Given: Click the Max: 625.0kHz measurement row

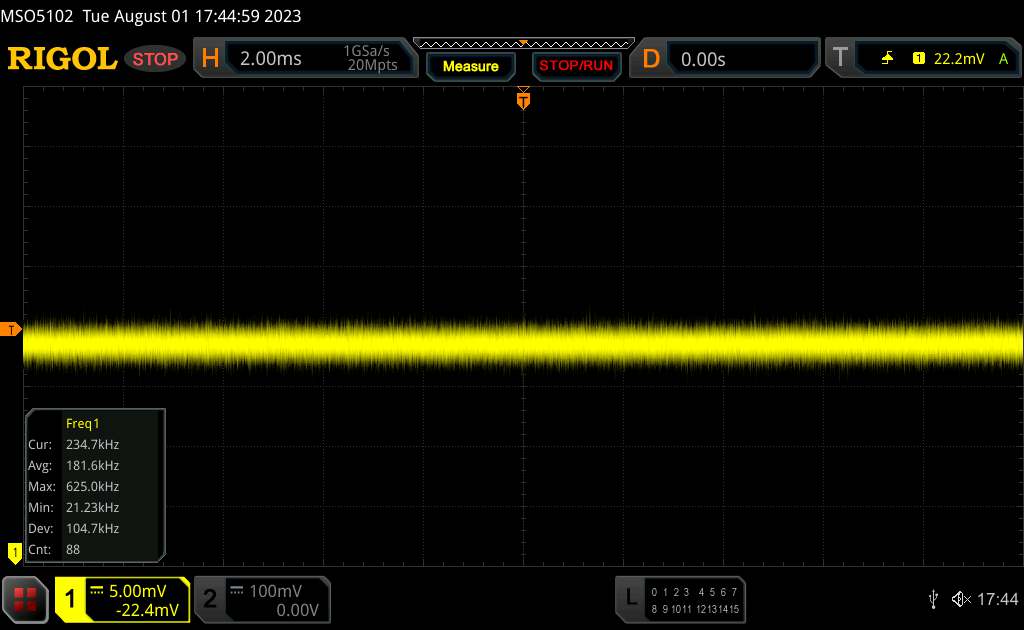Looking at the screenshot, I should [74, 486].
